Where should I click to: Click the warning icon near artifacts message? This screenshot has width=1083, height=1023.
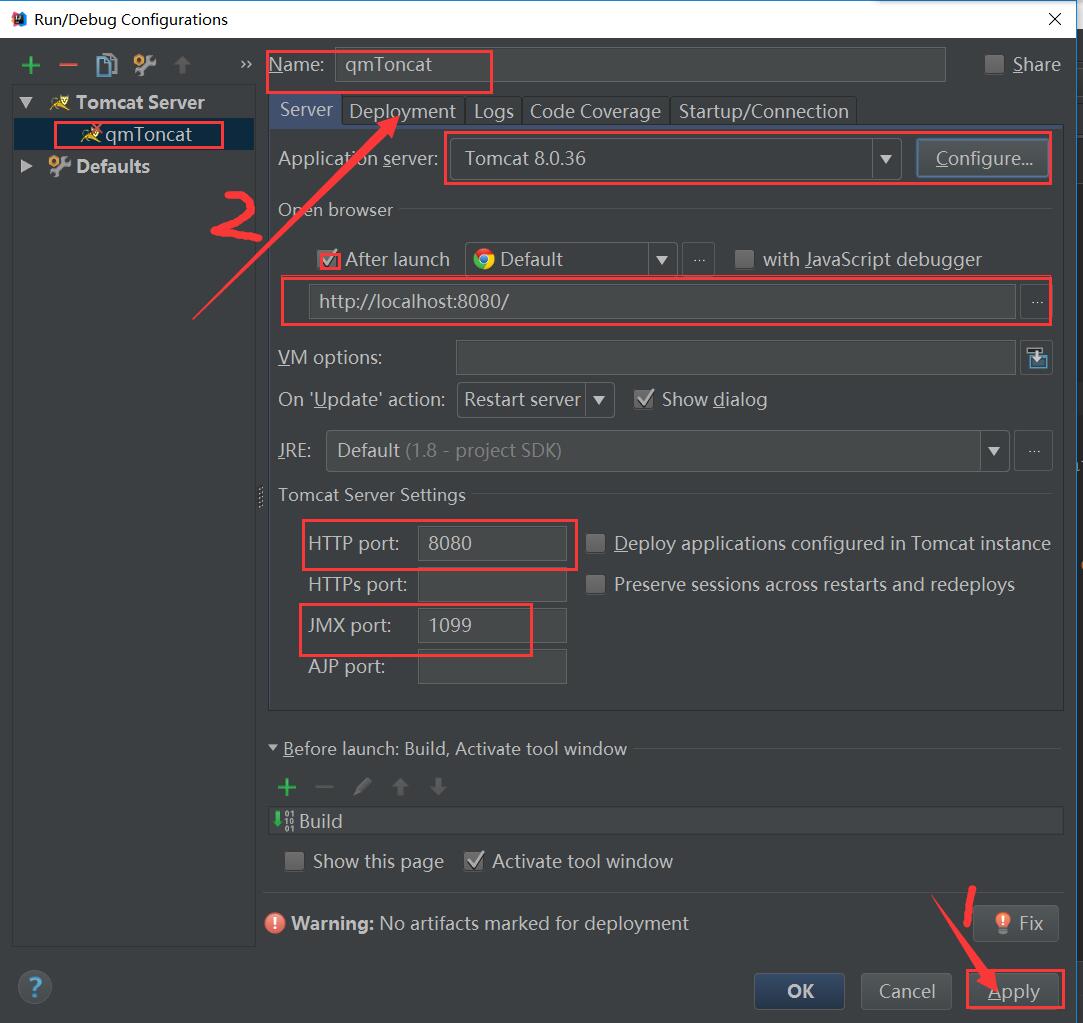click(x=275, y=924)
